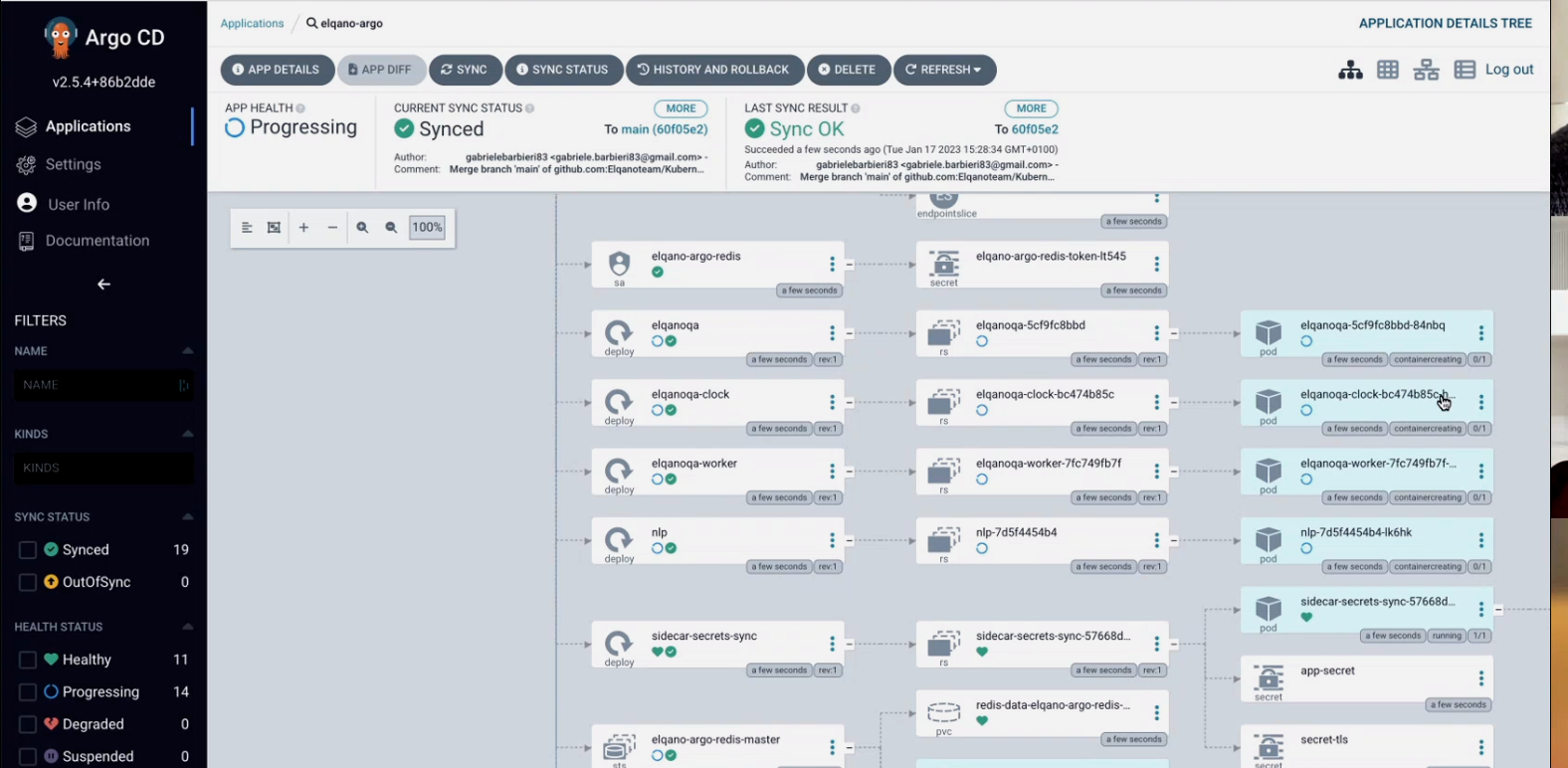1568x768 pixels.
Task: Click the Applications breadcrumb link
Action: tap(252, 23)
